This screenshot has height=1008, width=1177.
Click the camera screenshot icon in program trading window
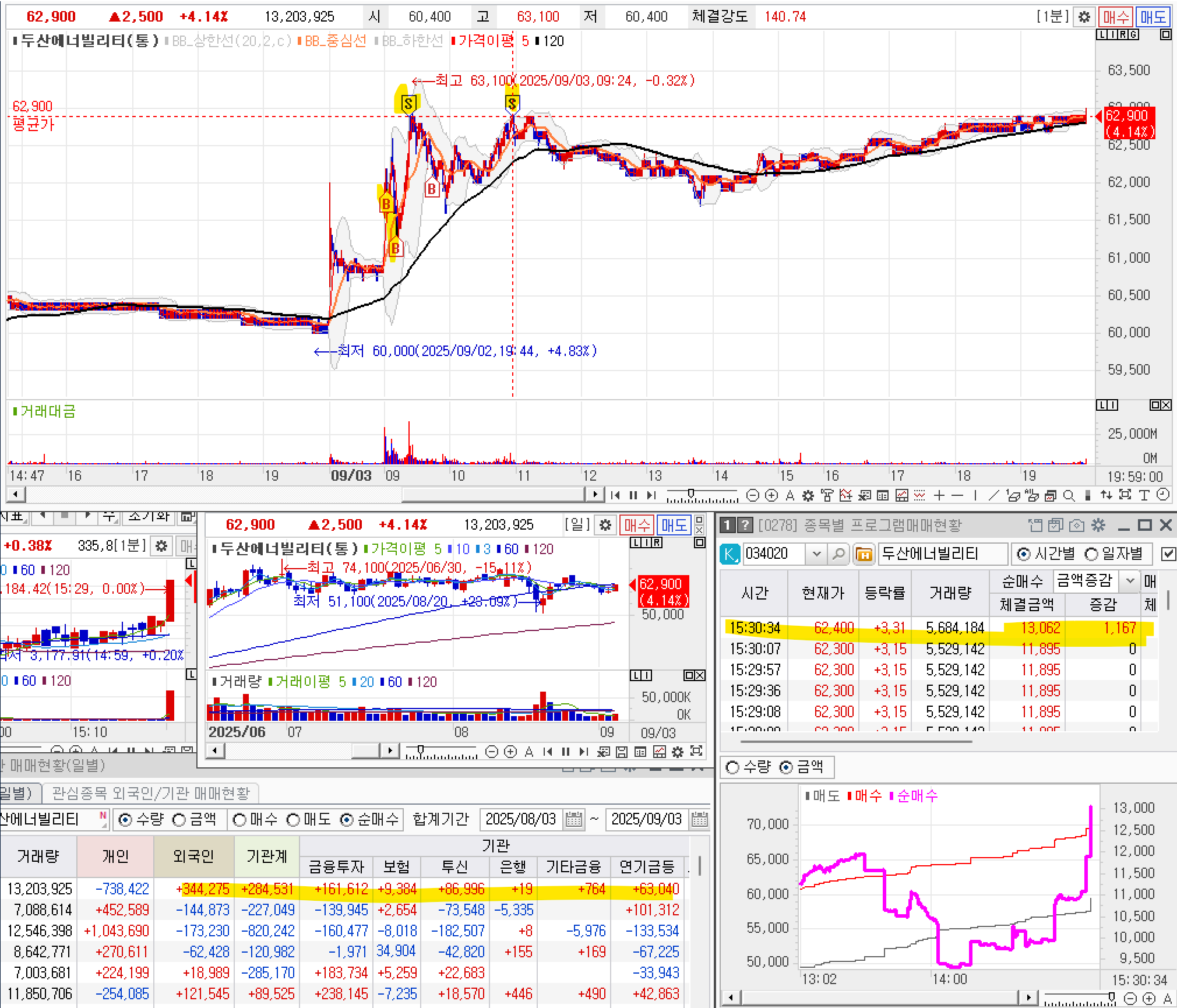(1077, 526)
